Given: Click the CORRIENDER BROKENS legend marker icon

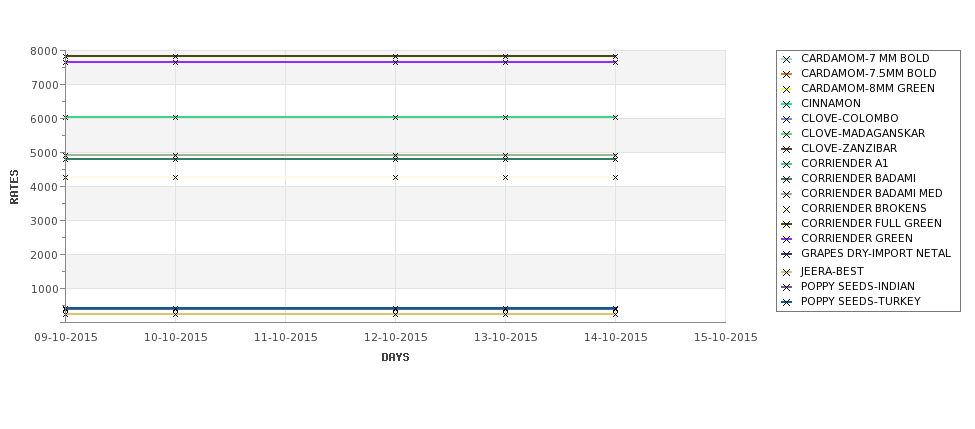Looking at the screenshot, I should point(787,210).
